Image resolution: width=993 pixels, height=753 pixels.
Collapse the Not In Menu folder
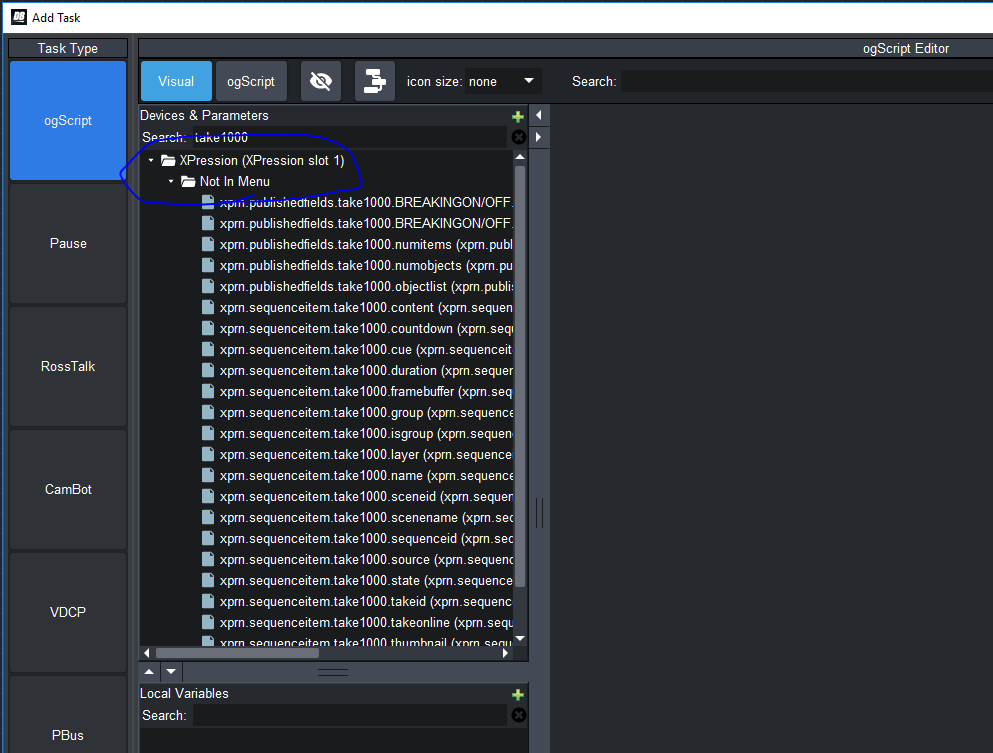pyautogui.click(x=171, y=181)
